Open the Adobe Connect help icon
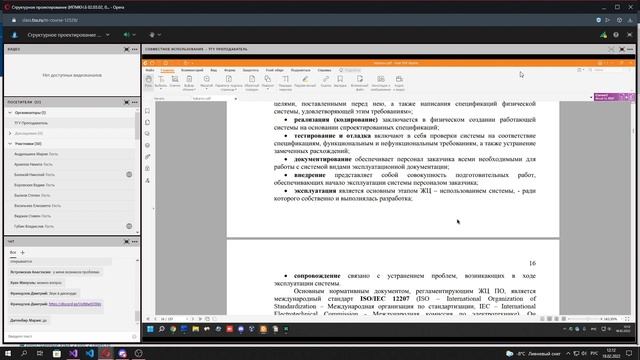The width and height of the screenshot is (640, 360). pyautogui.click(x=616, y=35)
